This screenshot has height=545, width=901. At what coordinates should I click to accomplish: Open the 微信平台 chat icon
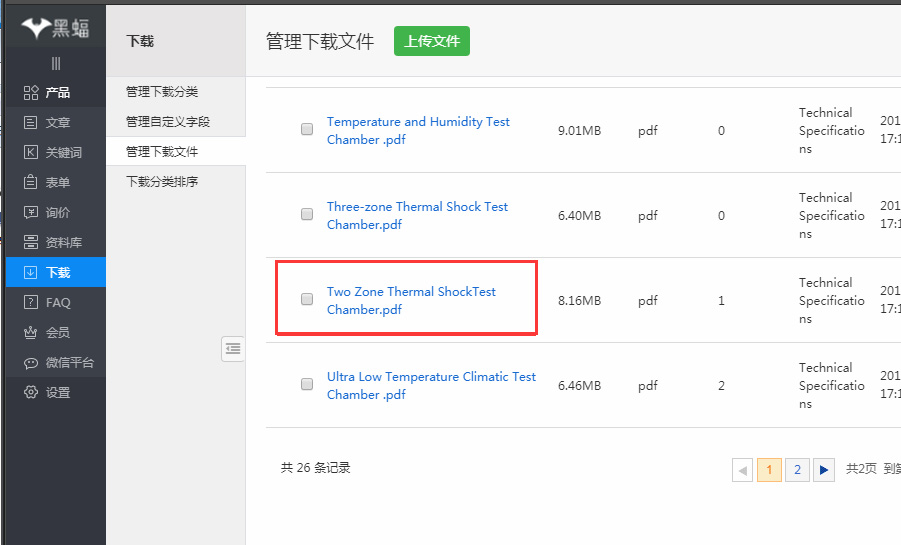pyautogui.click(x=31, y=363)
